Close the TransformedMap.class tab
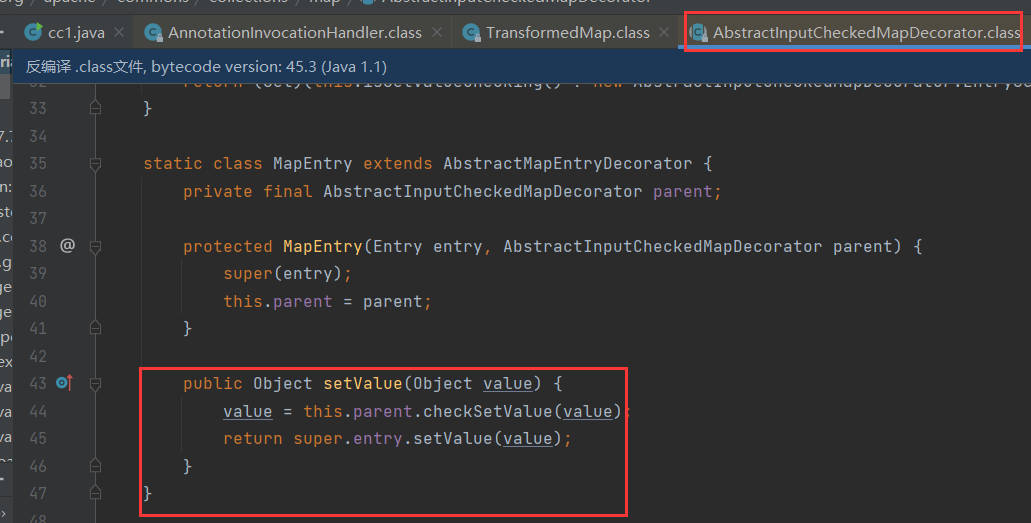The height and width of the screenshot is (523, 1031). click(x=664, y=32)
